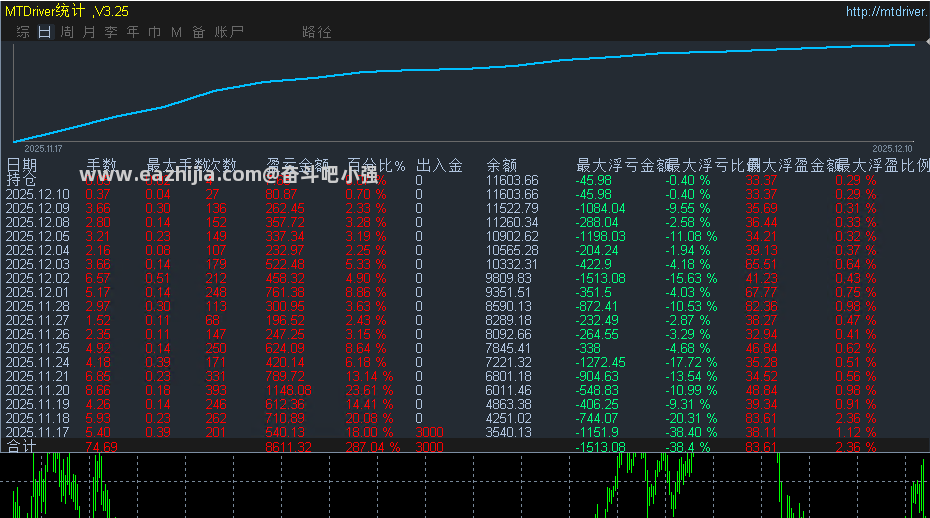The width and height of the screenshot is (930, 518).
Task: Click the 最大浮亏金额 column header
Action: point(623,165)
